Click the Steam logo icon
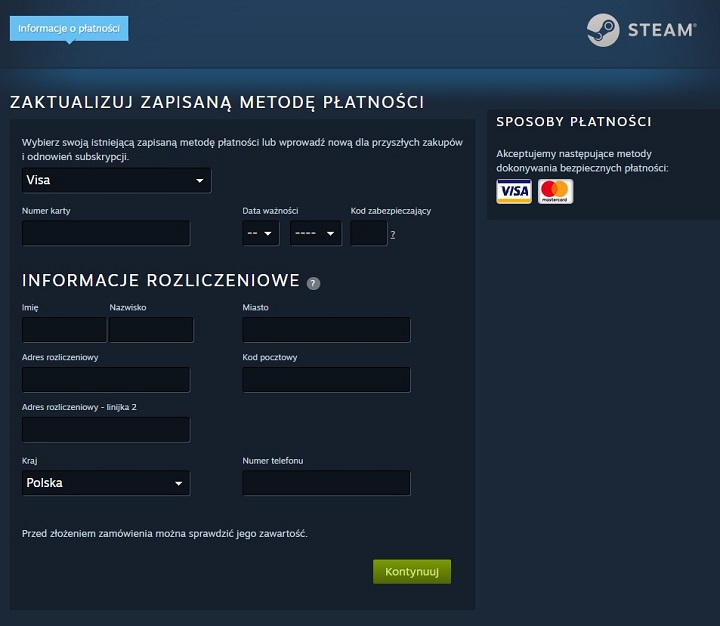 603,30
